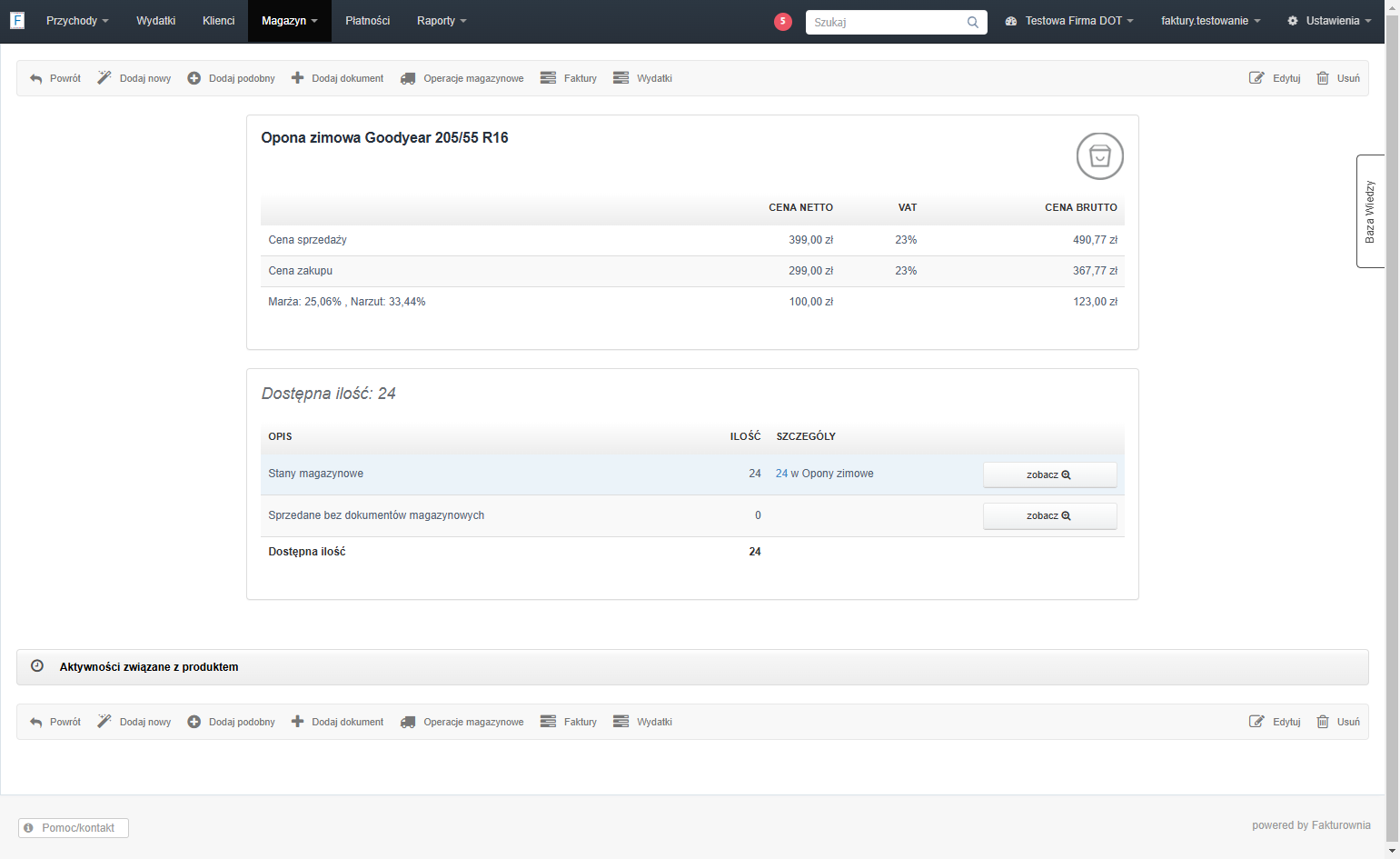Open the Ustawienia settings dropdown
Image resolution: width=1400 pixels, height=859 pixels.
(x=1329, y=21)
